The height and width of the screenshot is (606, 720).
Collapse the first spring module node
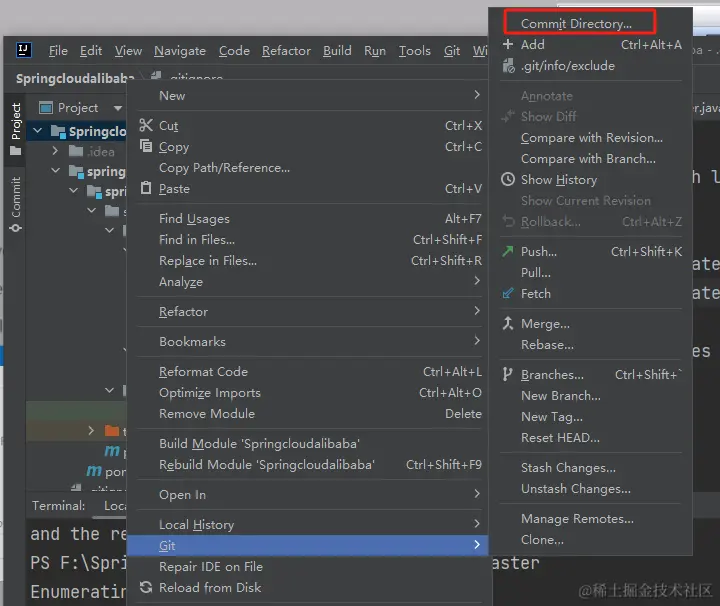56,170
